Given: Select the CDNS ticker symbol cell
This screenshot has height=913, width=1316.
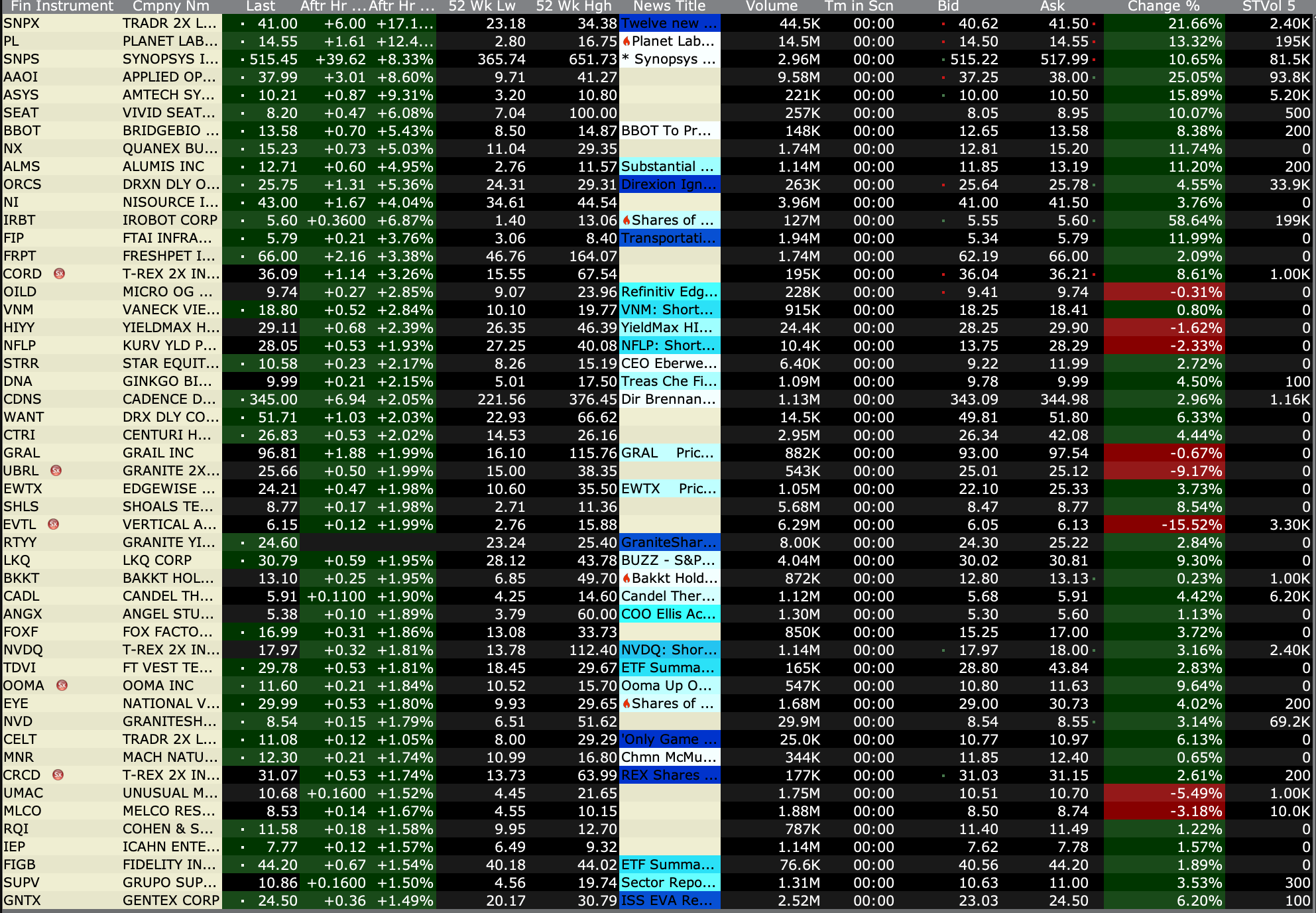Looking at the screenshot, I should click(x=23, y=399).
